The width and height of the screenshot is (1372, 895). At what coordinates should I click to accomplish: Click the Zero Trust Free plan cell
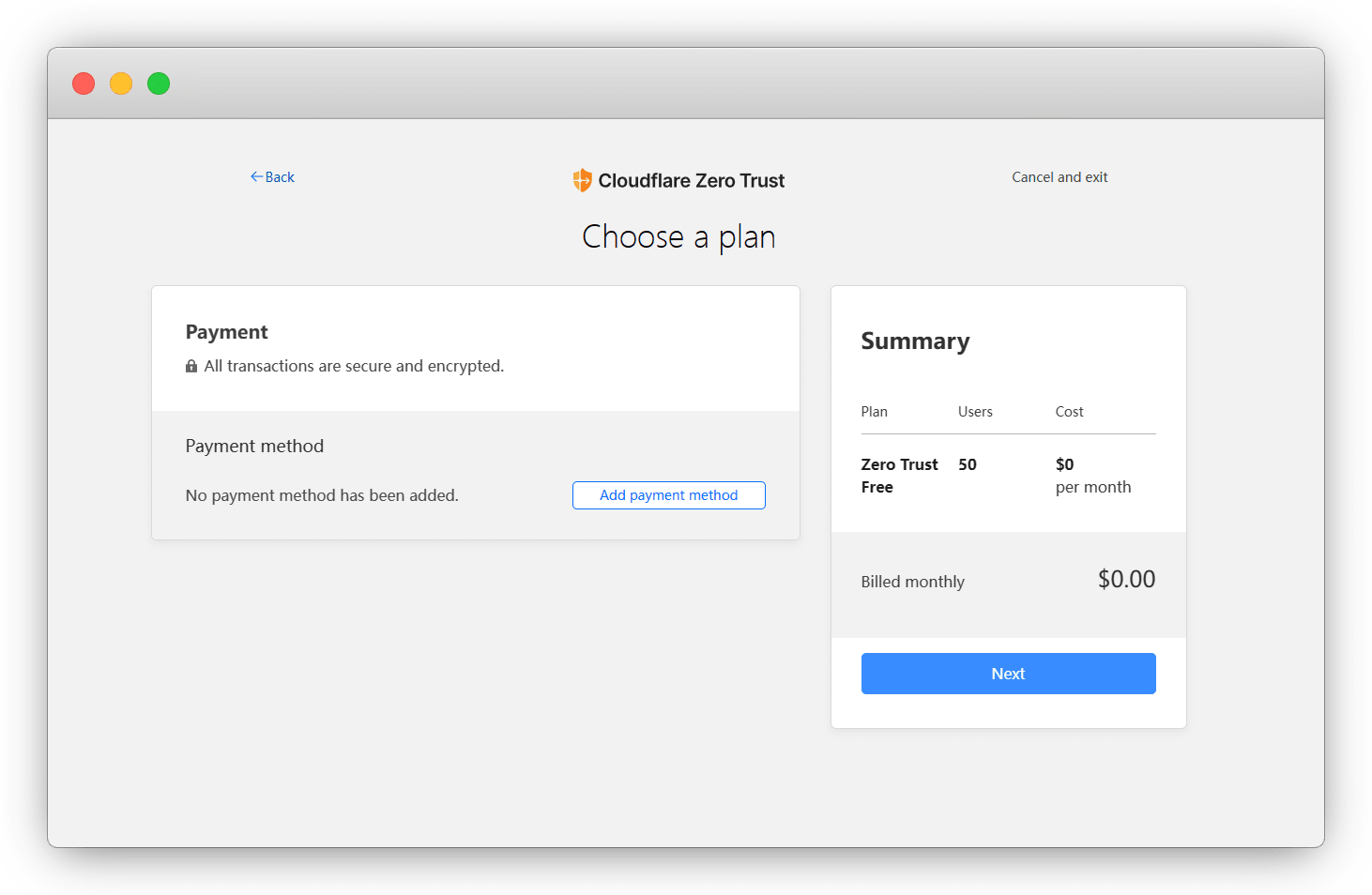click(x=900, y=476)
